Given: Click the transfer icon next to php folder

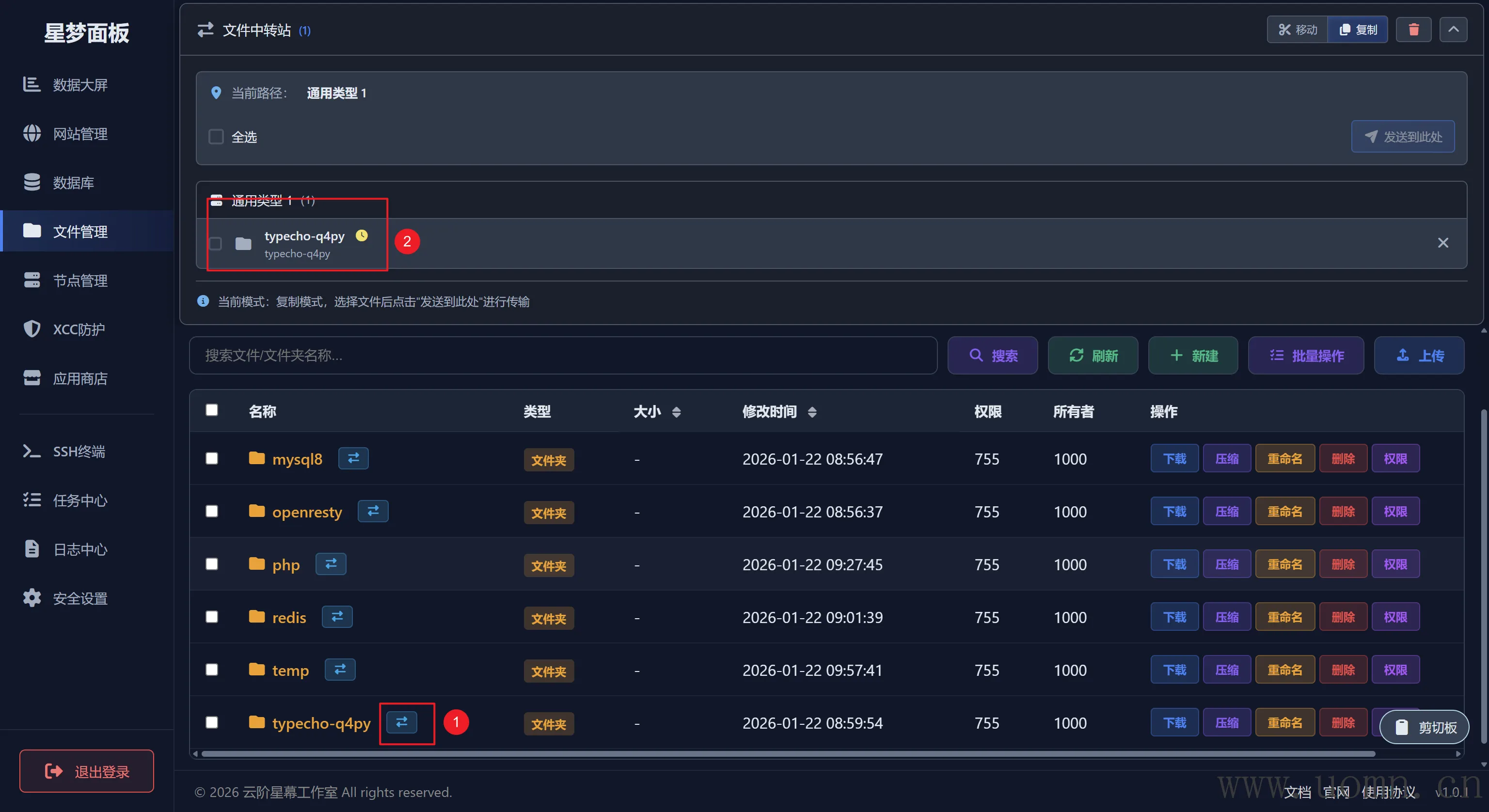Looking at the screenshot, I should coord(331,564).
